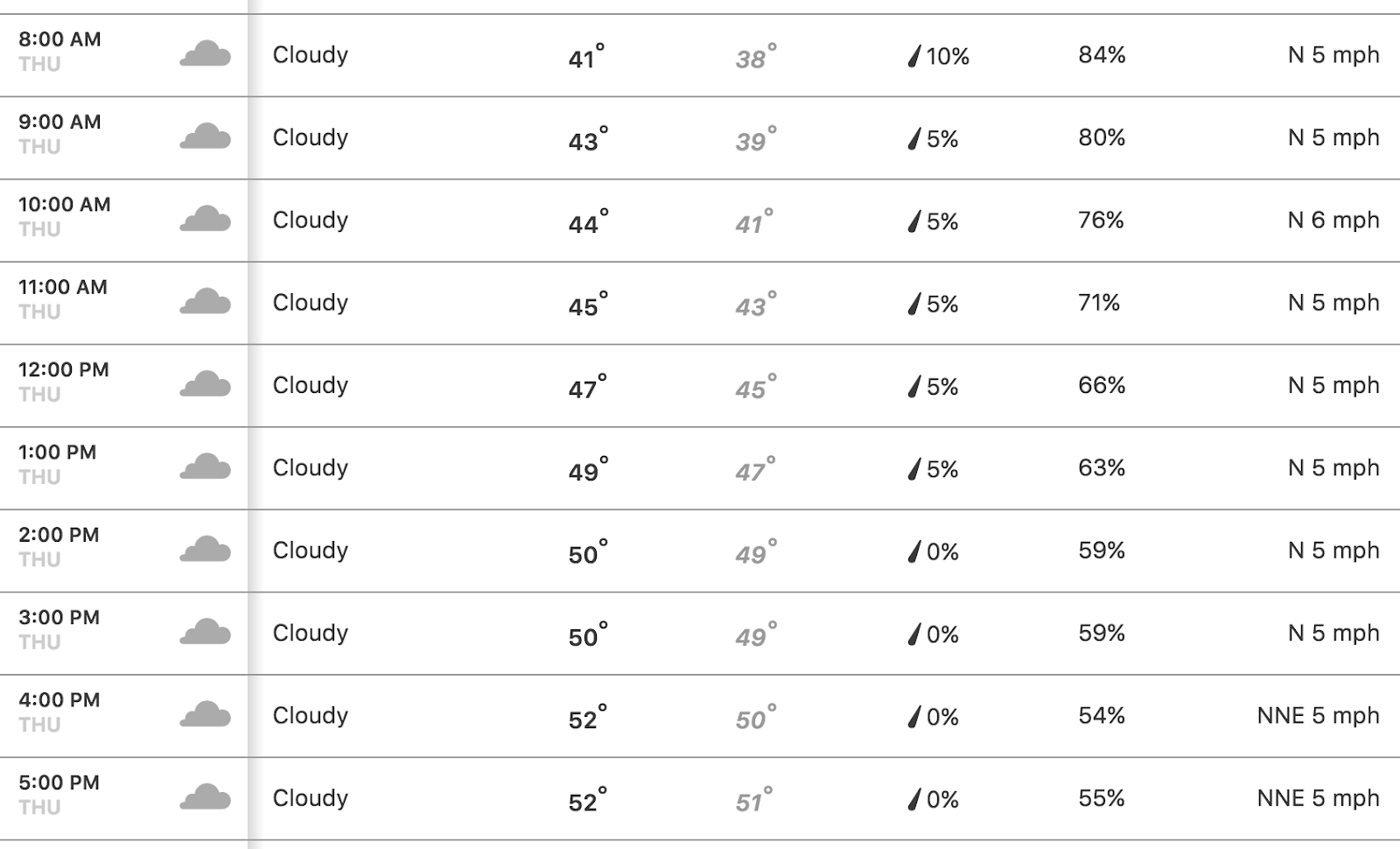Click the 51° feels-like value at 5:00 PM

(x=755, y=800)
